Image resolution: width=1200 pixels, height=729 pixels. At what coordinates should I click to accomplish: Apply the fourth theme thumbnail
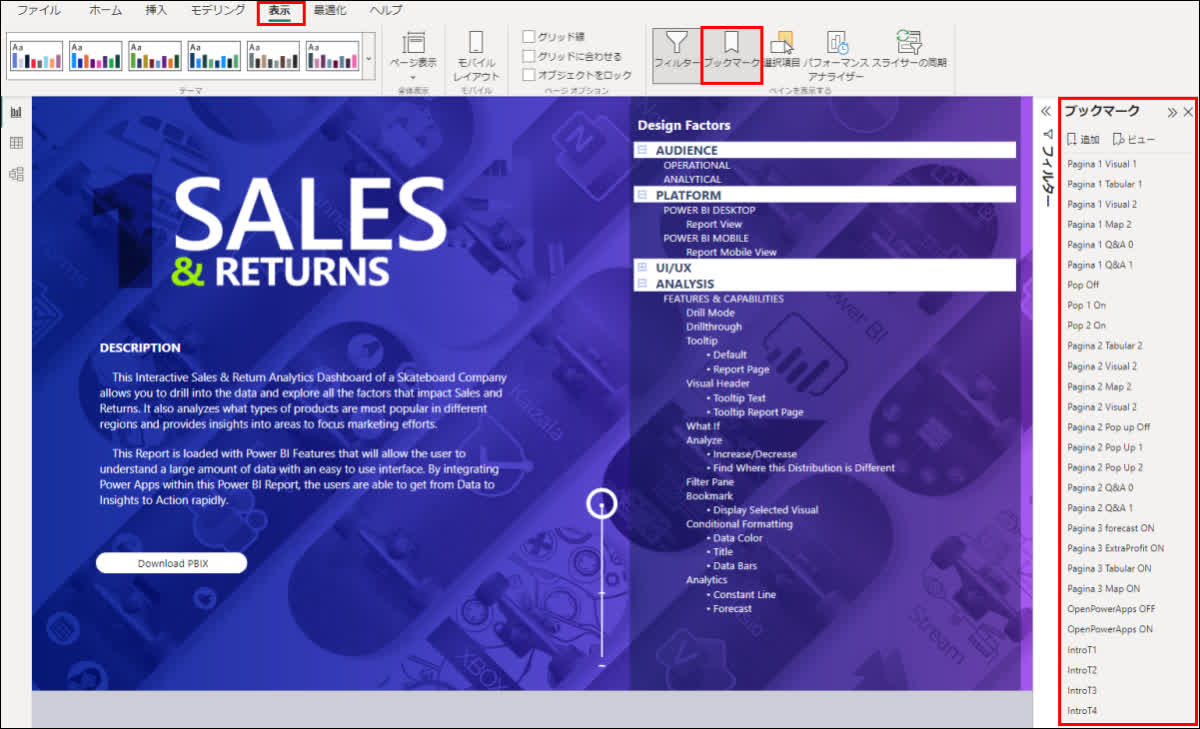(214, 56)
